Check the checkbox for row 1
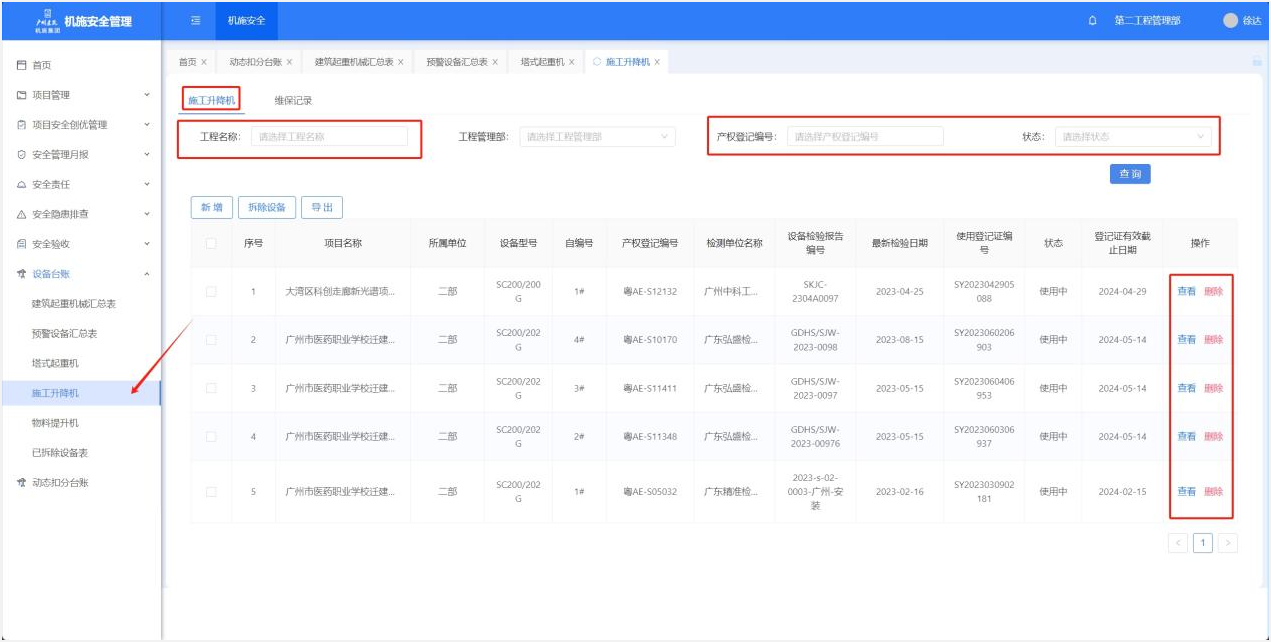This screenshot has width=1271, height=643. point(210,292)
